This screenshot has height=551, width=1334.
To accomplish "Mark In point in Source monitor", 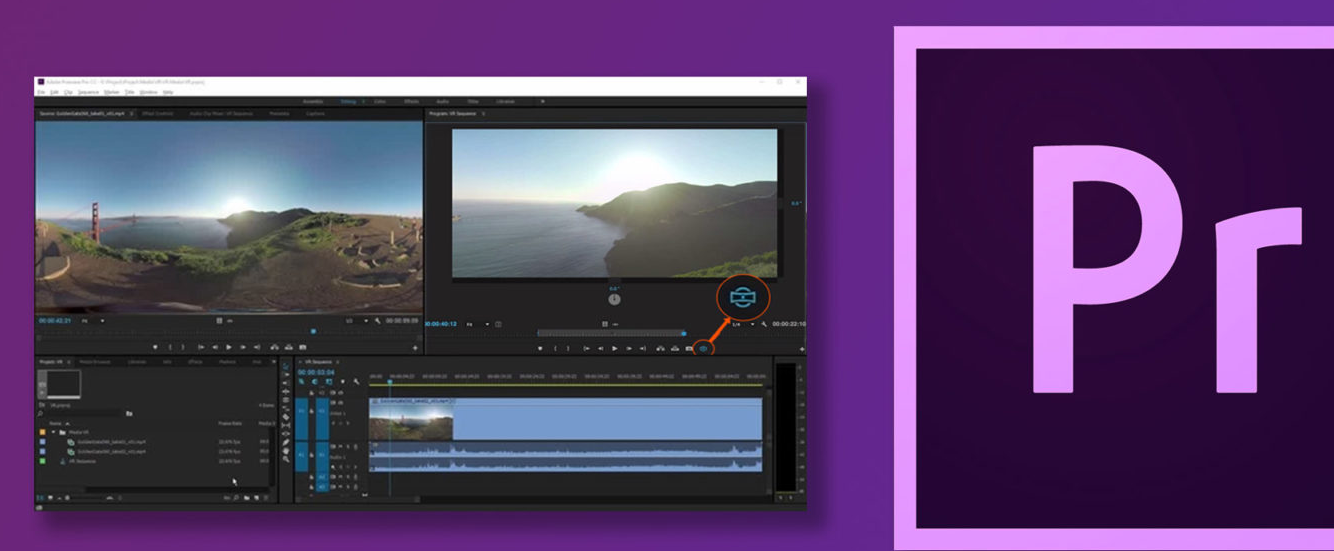I will 170,347.
